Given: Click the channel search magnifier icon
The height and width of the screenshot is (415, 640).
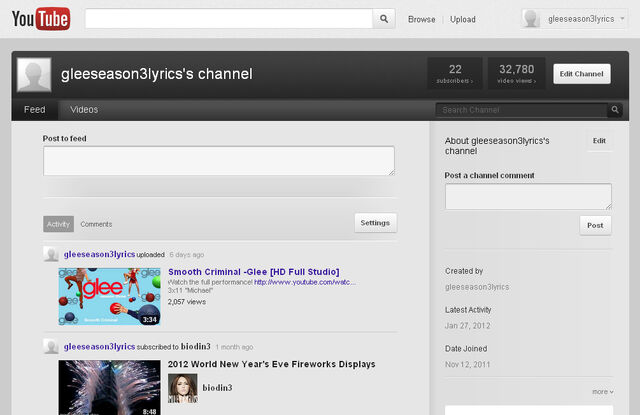Looking at the screenshot, I should pos(615,110).
